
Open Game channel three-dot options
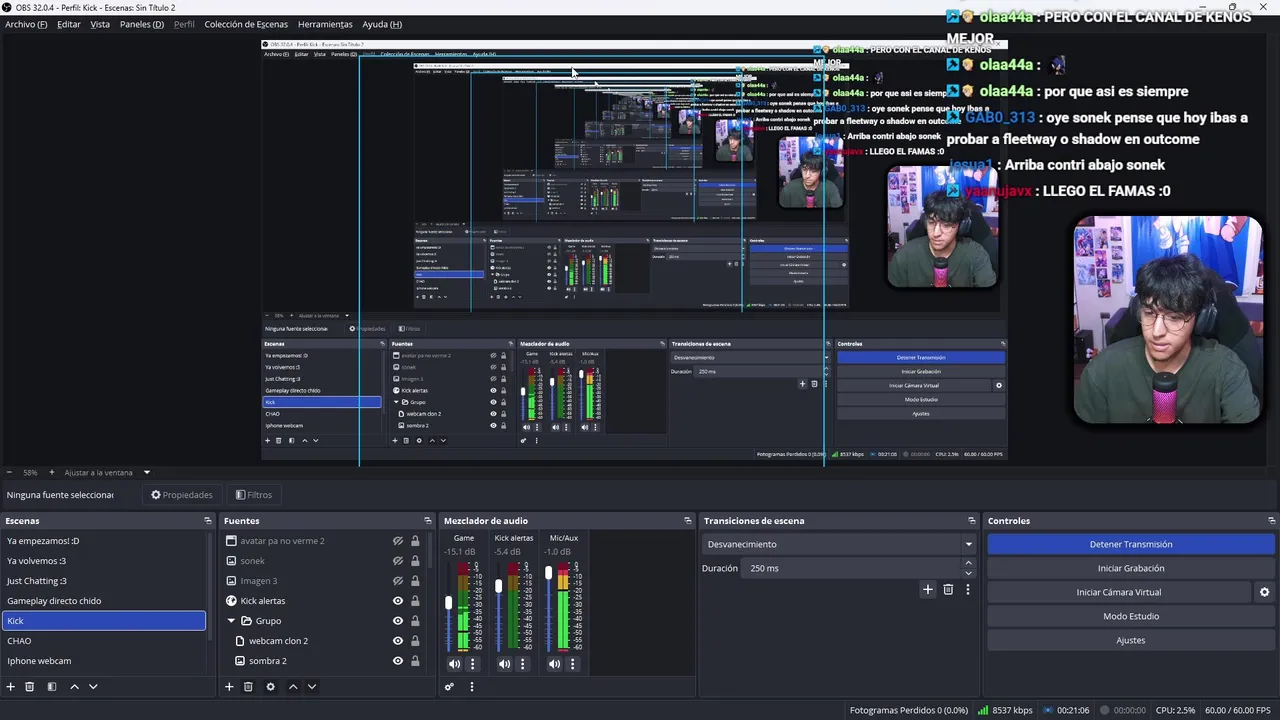(472, 664)
